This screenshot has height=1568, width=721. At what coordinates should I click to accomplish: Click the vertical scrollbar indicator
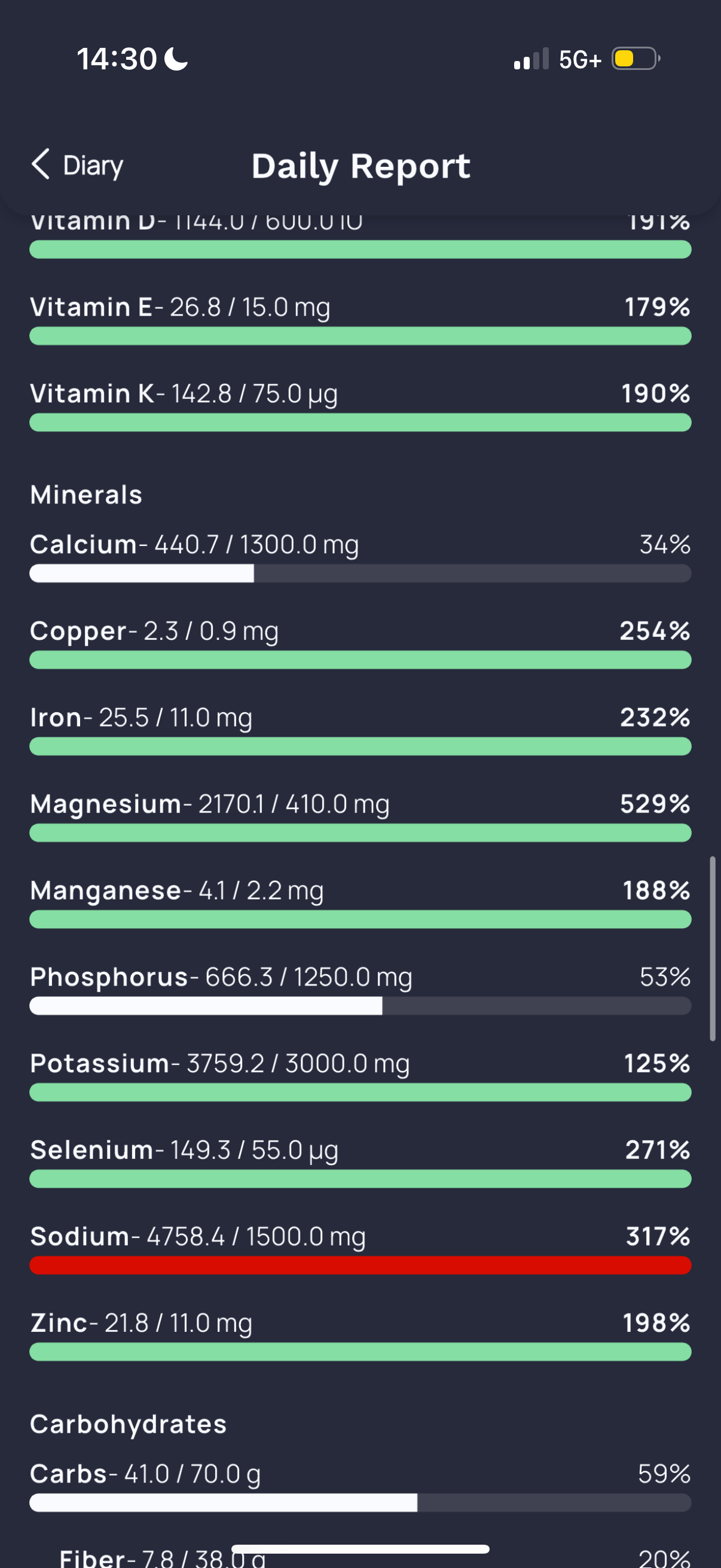(713, 948)
